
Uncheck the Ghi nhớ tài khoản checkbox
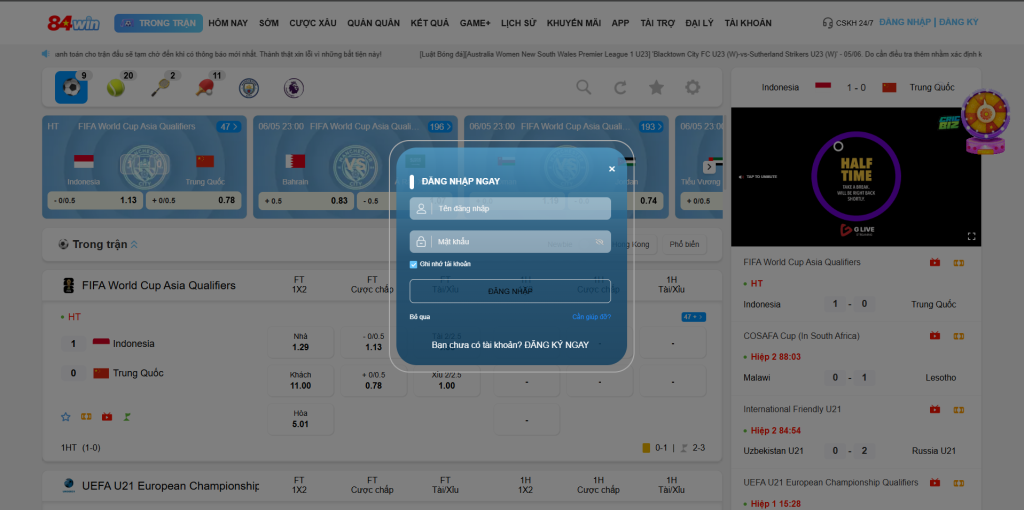[x=413, y=264]
